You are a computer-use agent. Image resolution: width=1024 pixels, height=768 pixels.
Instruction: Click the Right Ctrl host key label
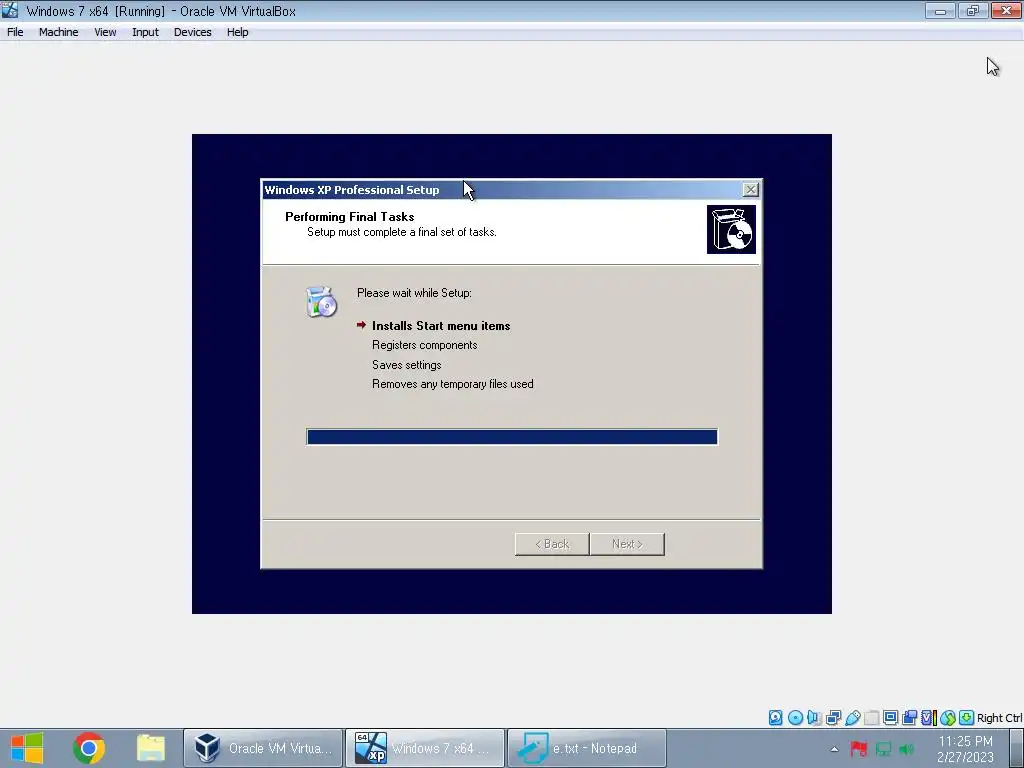(x=1000, y=718)
